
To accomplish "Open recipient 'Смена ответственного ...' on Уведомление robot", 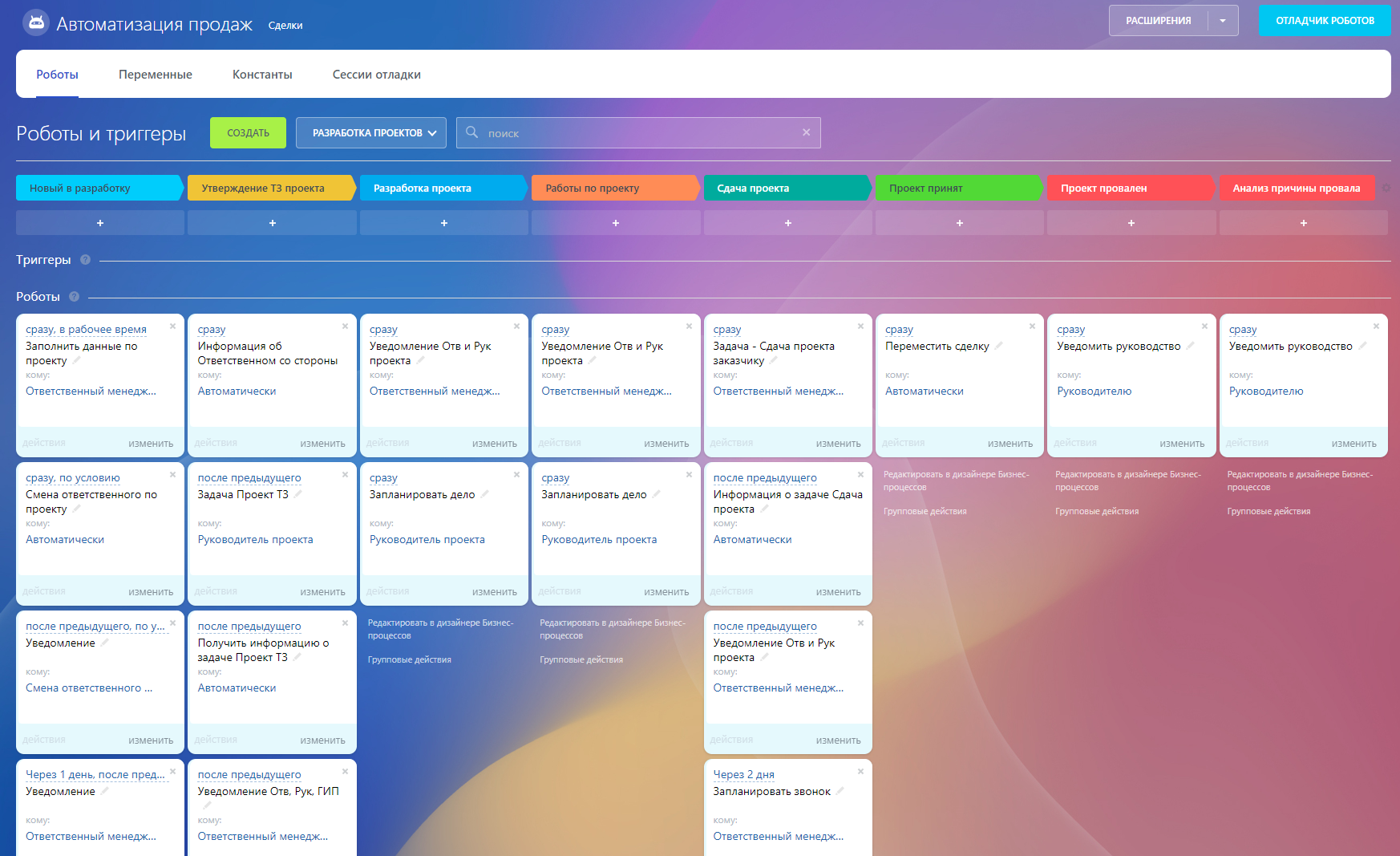I will coord(89,688).
